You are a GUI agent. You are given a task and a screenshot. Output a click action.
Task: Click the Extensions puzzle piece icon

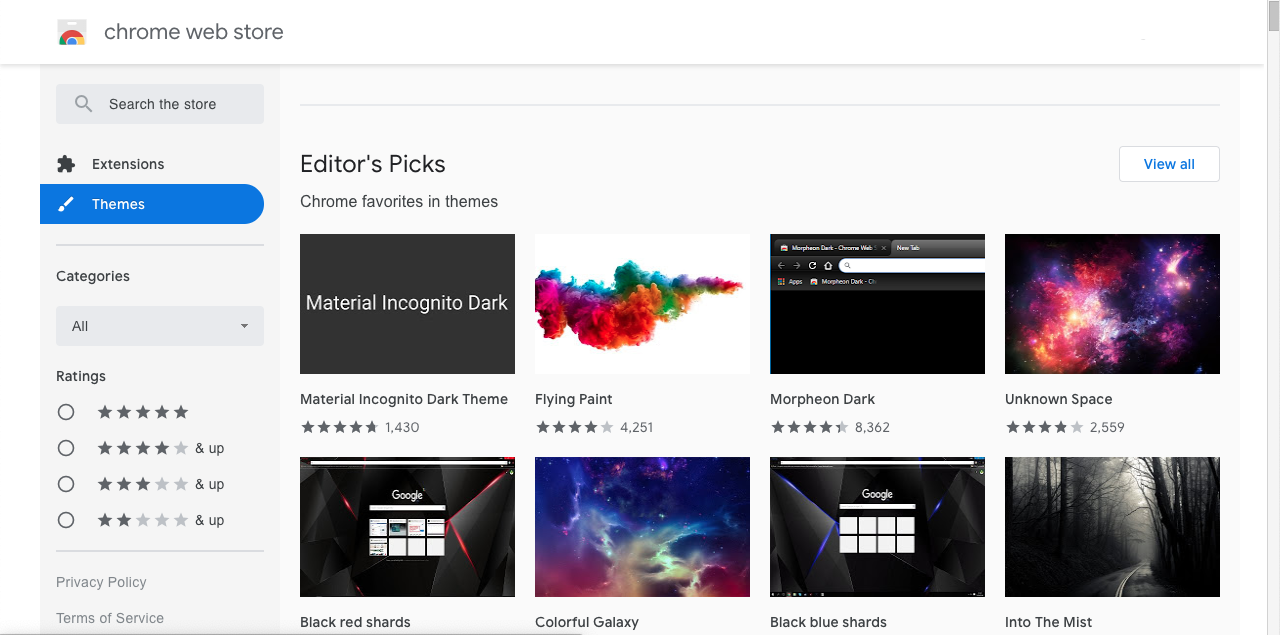click(x=66, y=164)
